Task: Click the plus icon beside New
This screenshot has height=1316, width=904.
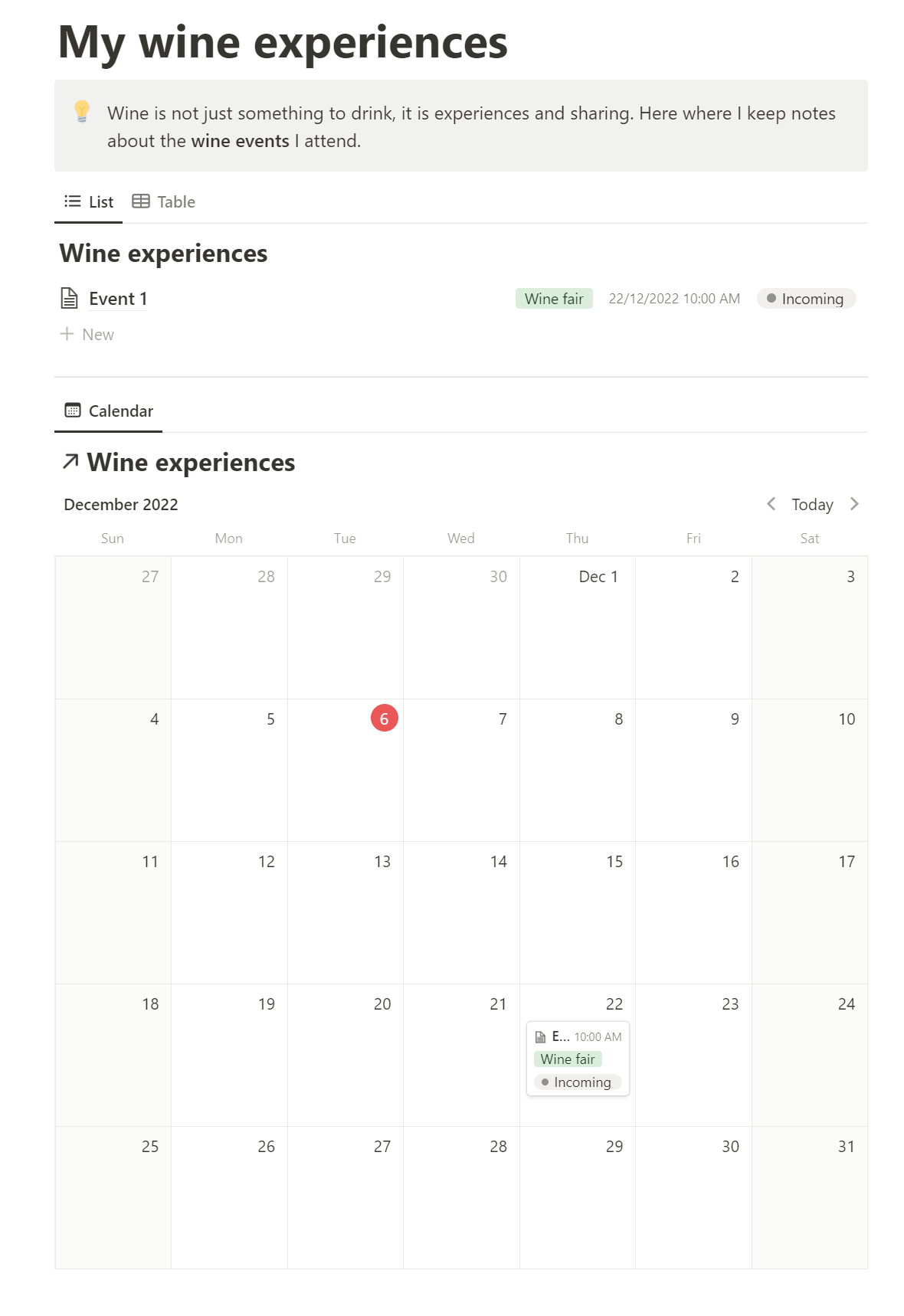Action: [67, 334]
